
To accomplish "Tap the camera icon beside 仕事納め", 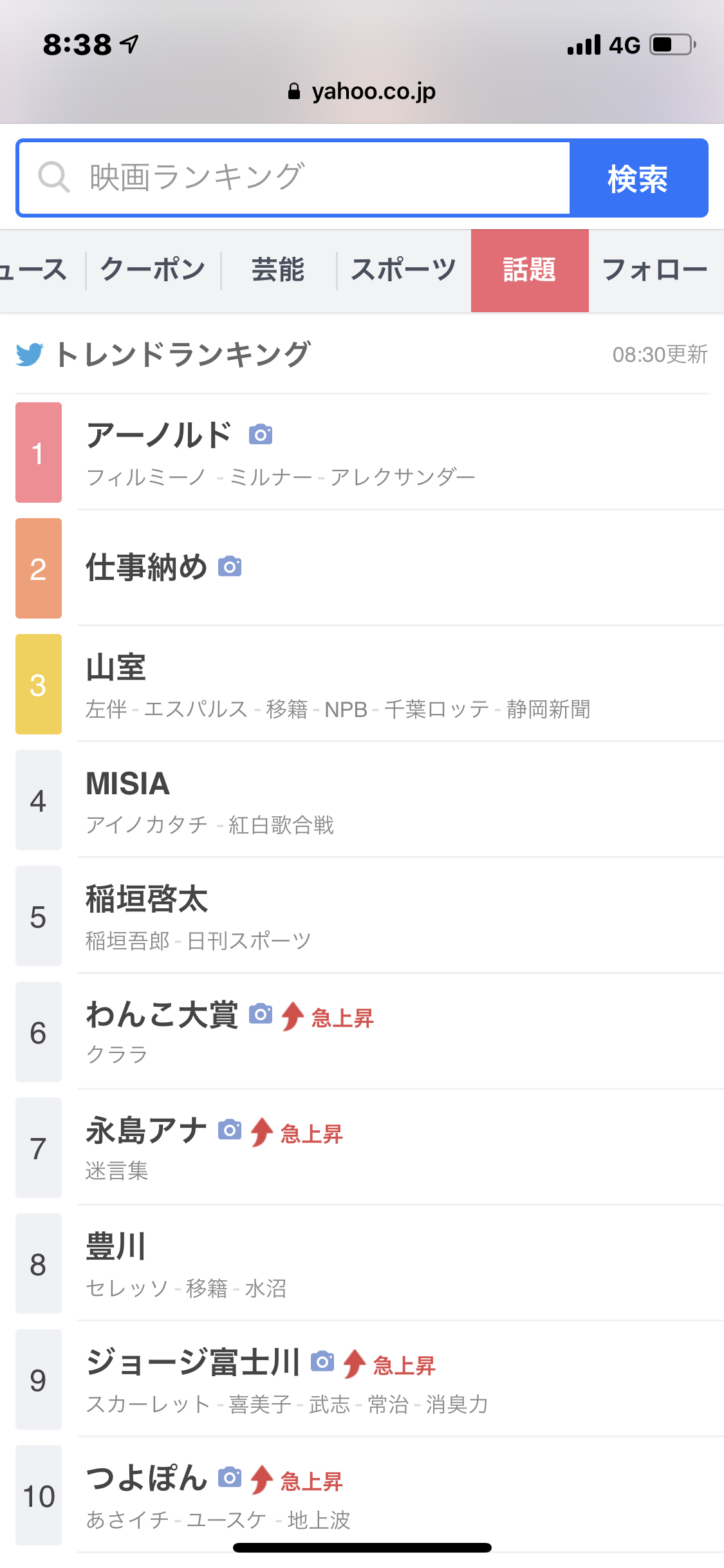I will [x=230, y=567].
